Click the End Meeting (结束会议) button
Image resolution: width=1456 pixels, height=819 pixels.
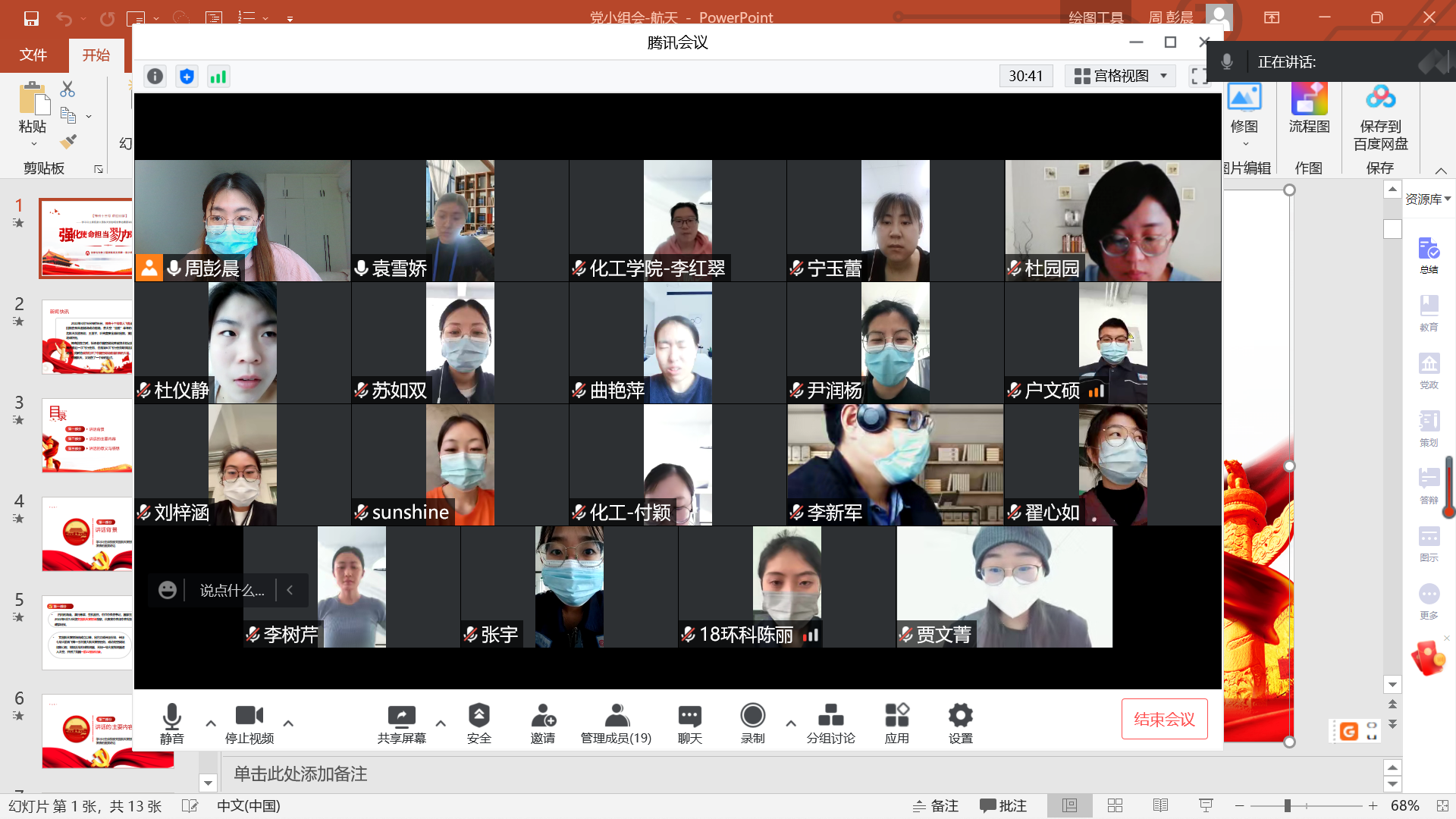click(1164, 719)
